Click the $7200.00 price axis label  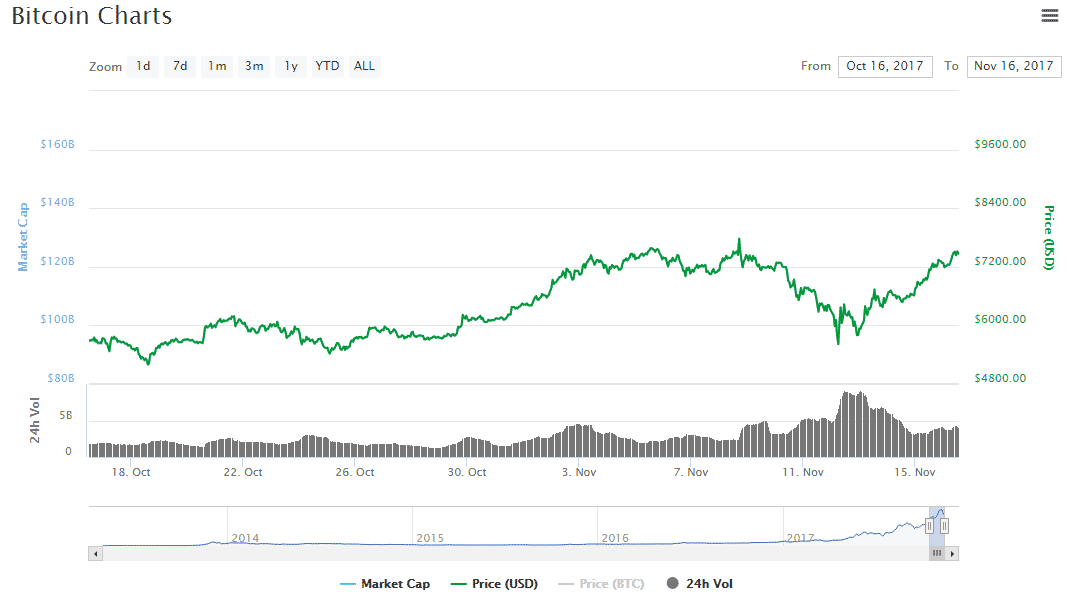1000,261
